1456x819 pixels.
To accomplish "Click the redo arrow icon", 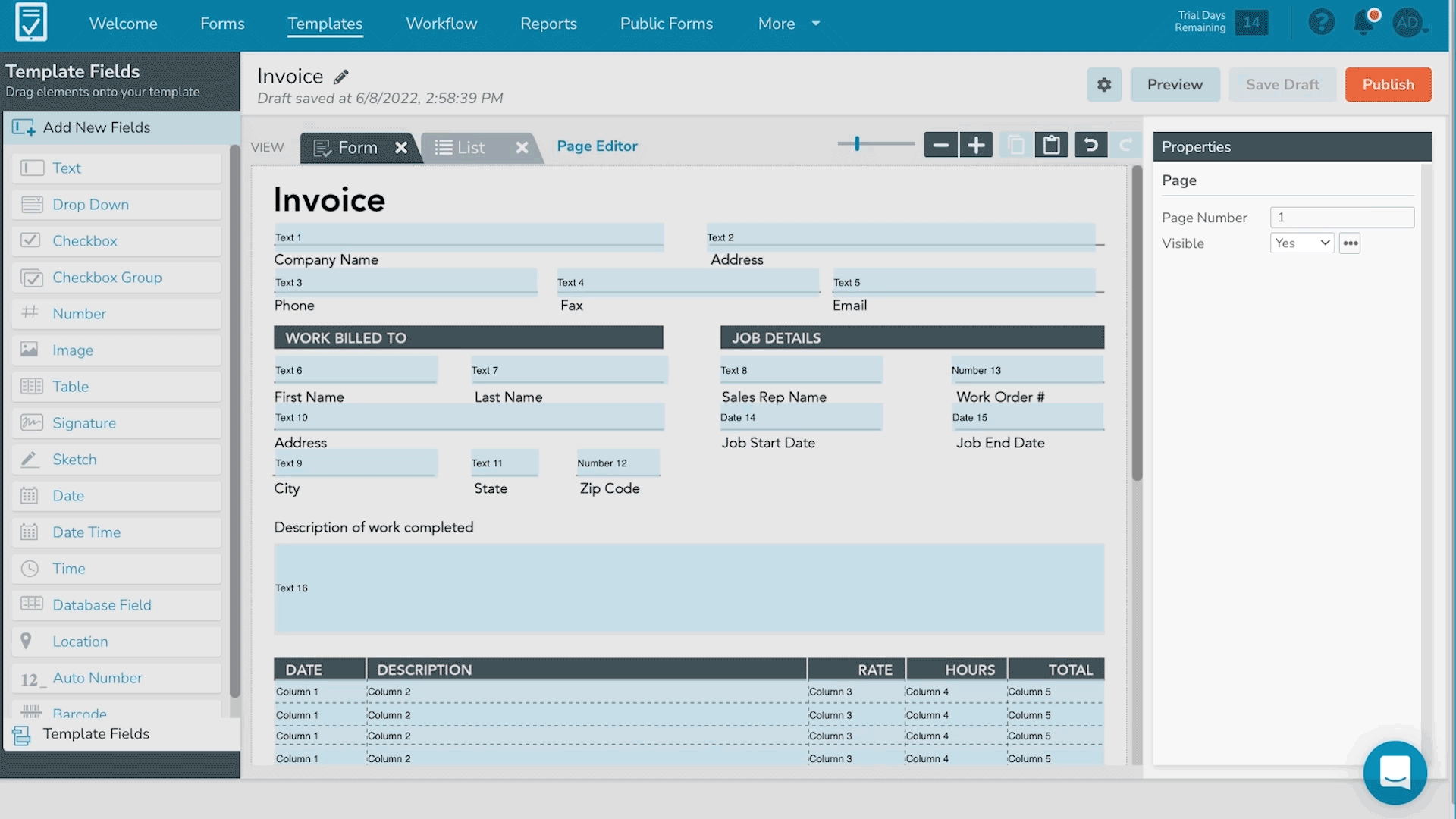I will pos(1126,145).
